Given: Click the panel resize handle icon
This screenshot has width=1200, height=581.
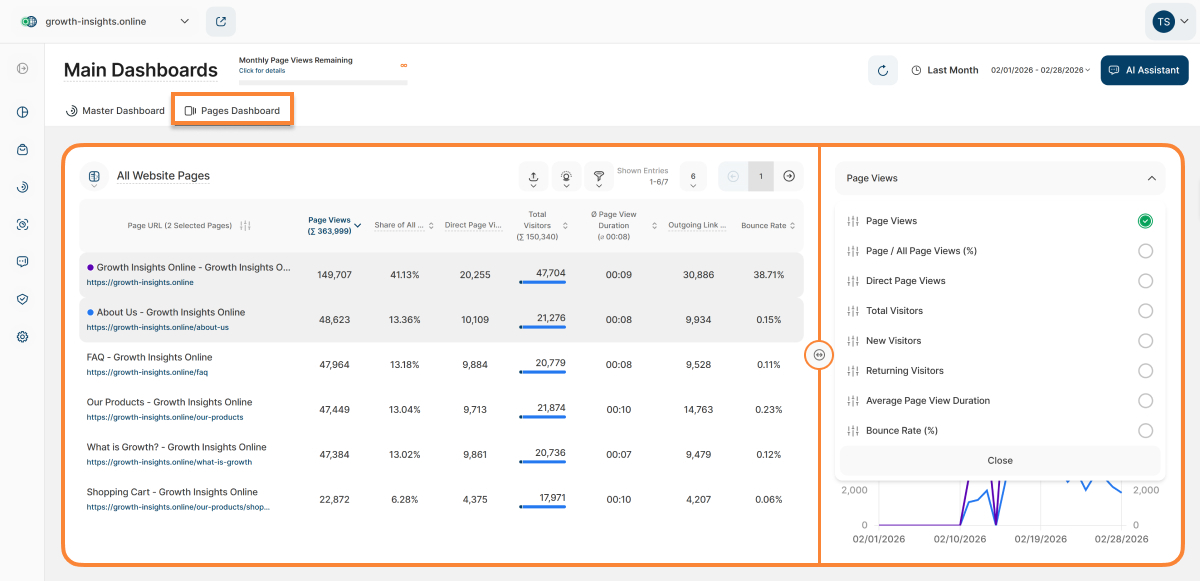Looking at the screenshot, I should click(x=819, y=354).
